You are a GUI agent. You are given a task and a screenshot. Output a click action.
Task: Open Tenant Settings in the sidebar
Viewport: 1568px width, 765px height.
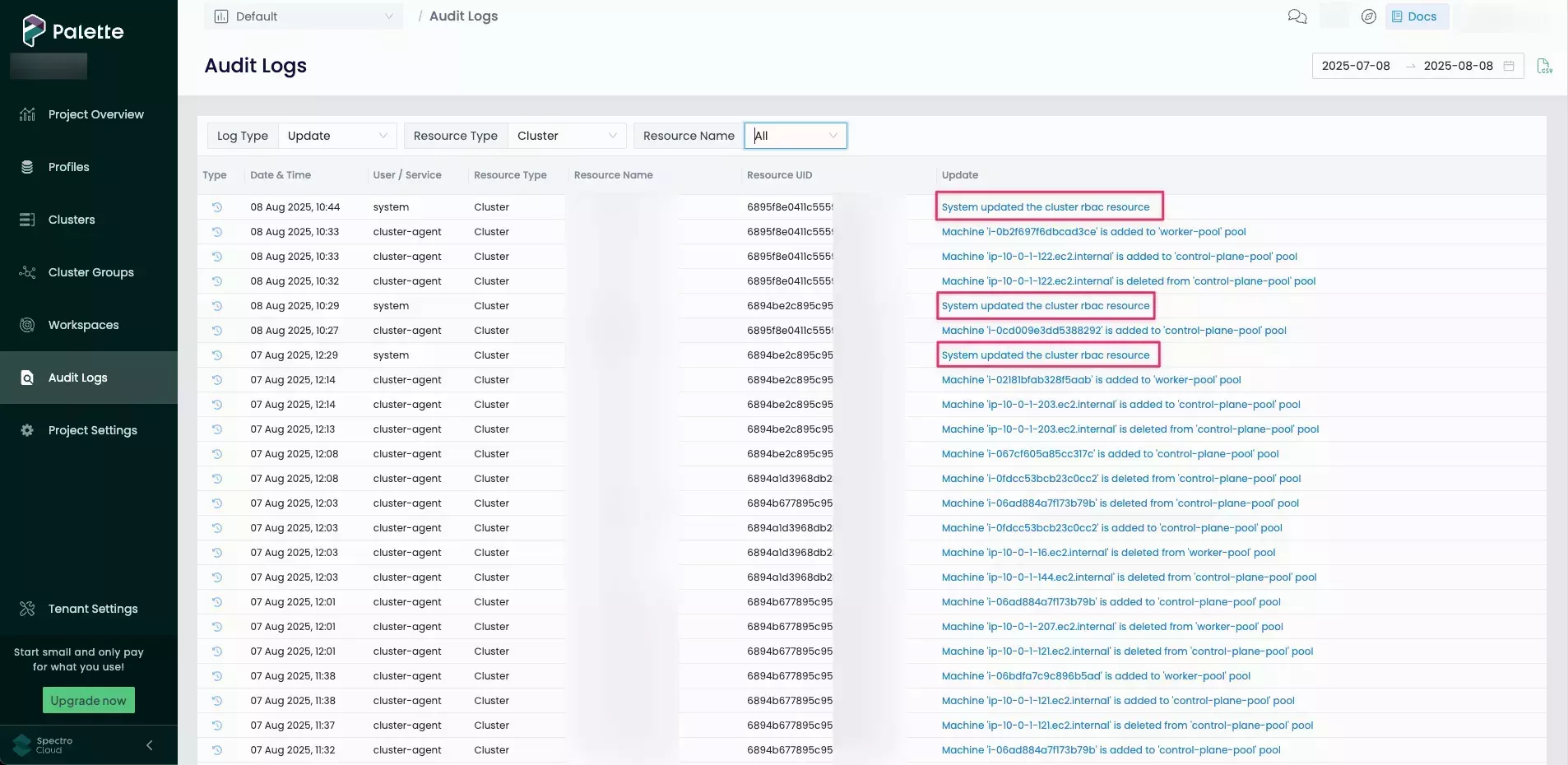point(92,609)
